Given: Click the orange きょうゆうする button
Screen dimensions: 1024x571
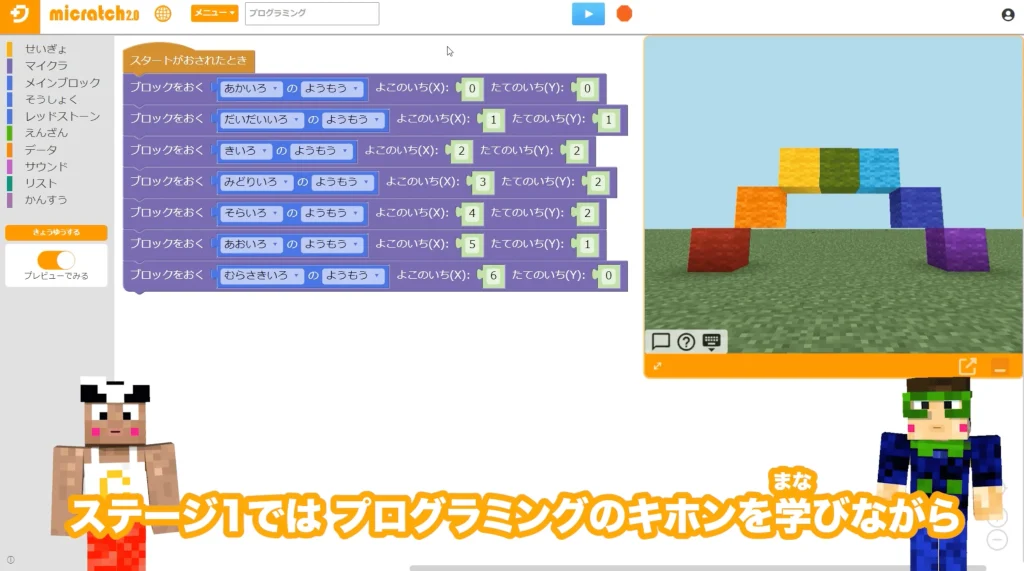Looking at the screenshot, I should [x=56, y=232].
